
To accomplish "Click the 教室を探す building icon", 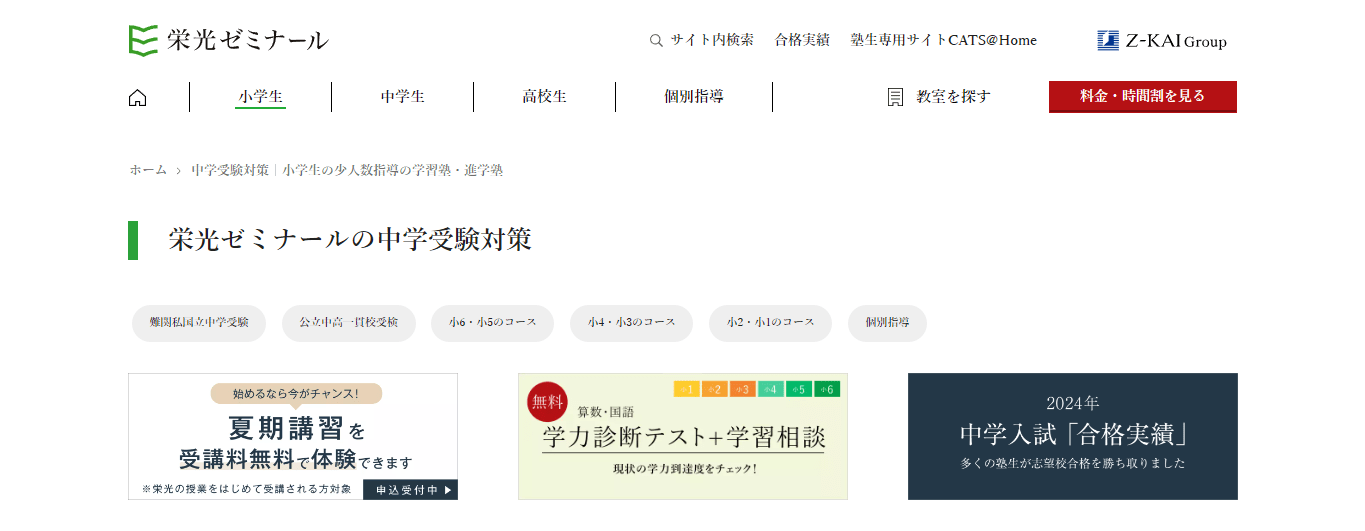I will click(895, 97).
